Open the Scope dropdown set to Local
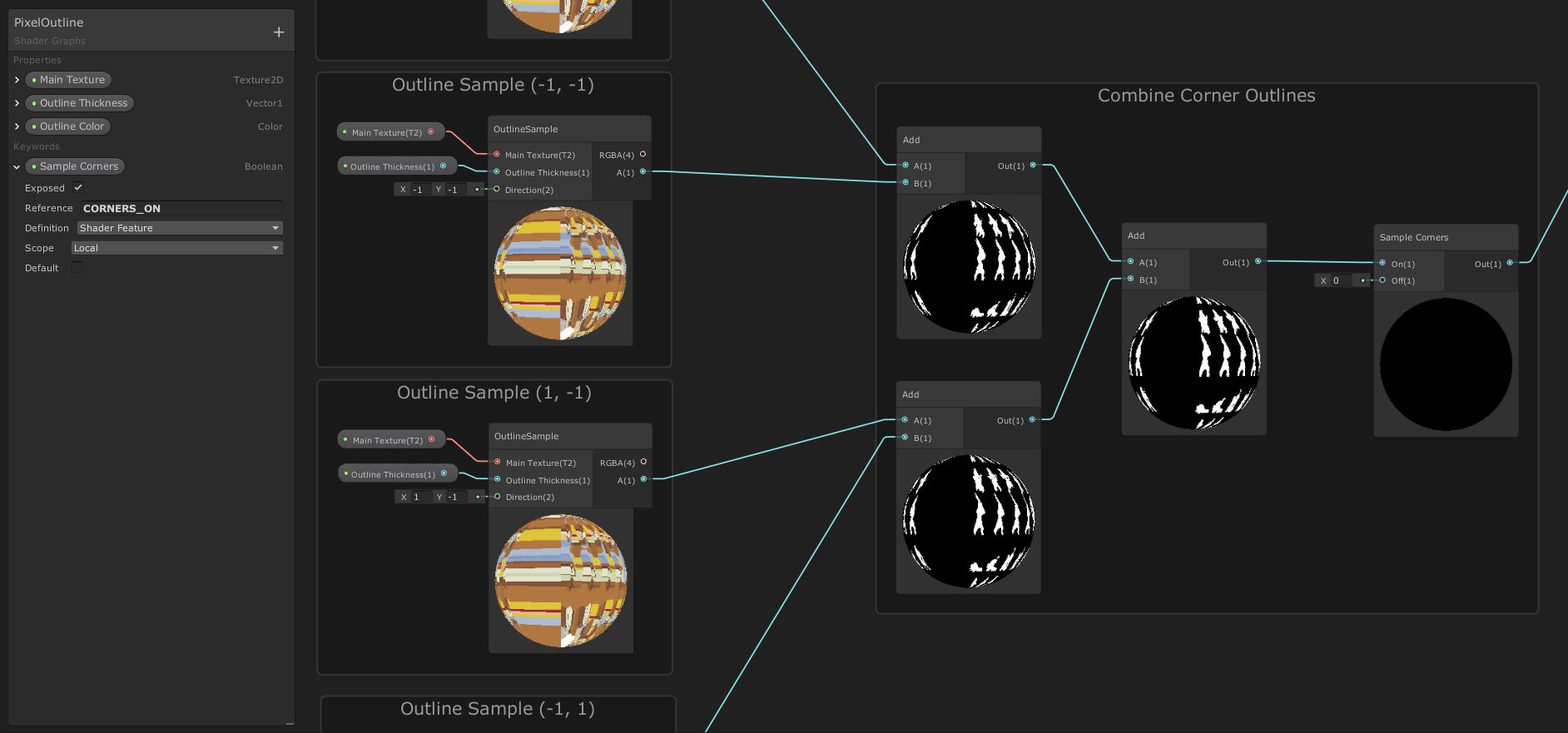 point(176,248)
